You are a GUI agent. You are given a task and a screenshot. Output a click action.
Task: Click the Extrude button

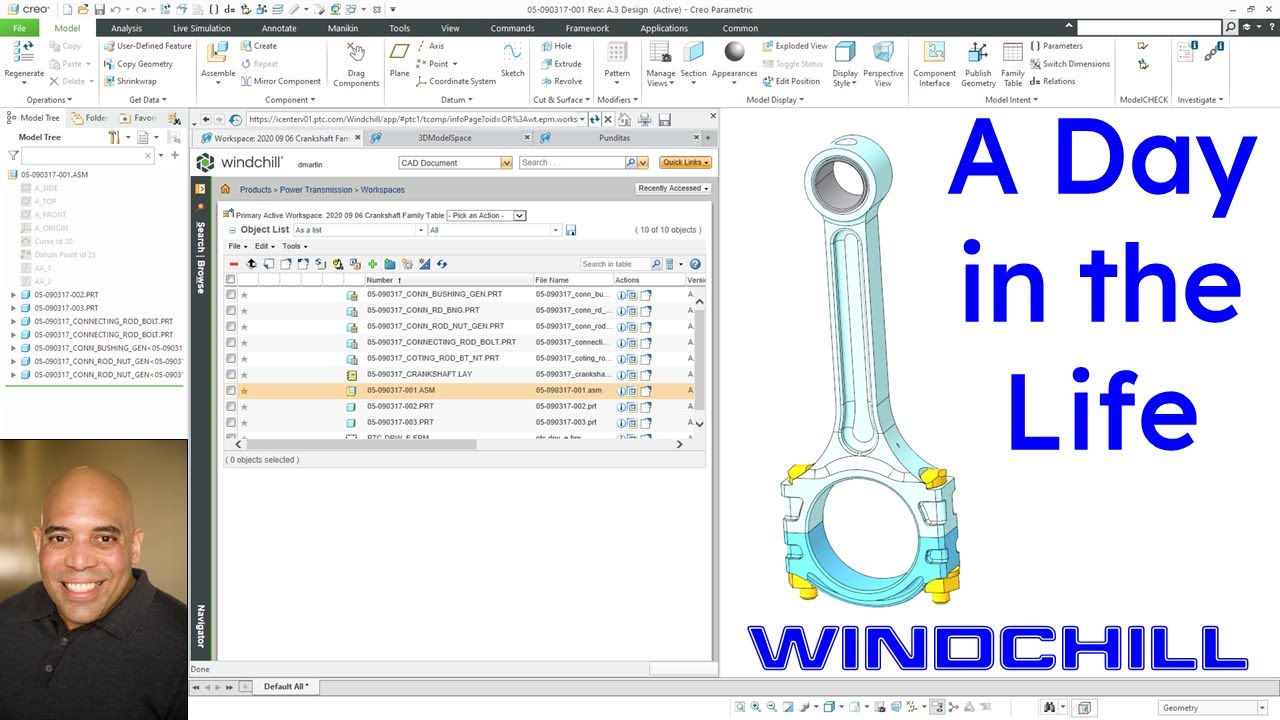(561, 64)
